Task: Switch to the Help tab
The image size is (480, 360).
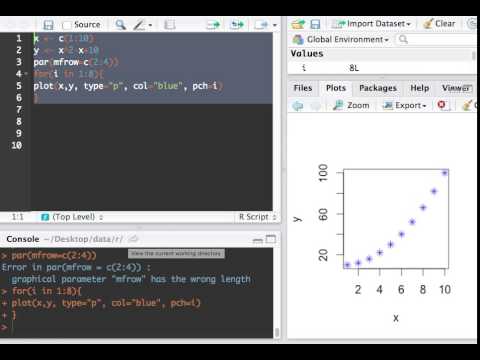Action: 419,88
